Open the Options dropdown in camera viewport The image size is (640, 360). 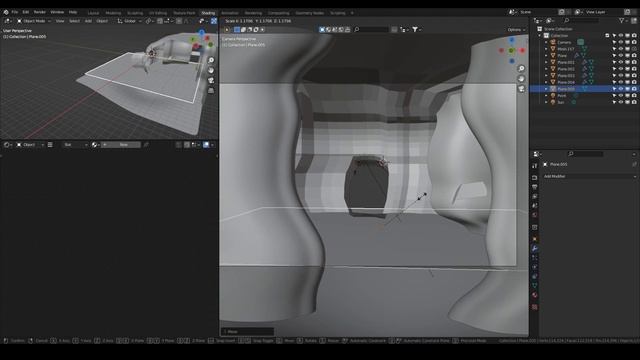click(516, 30)
